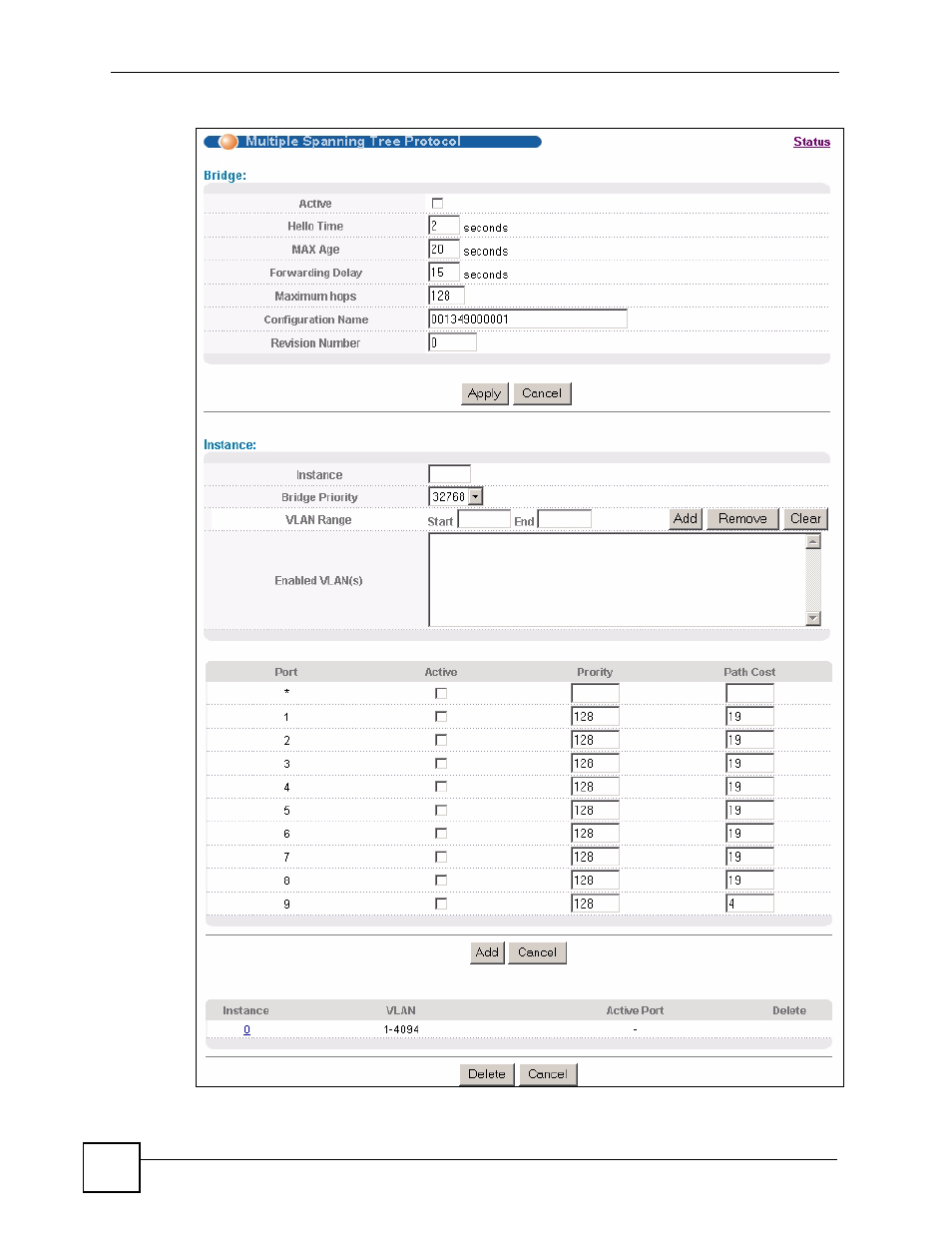The image size is (952, 1233).
Task: Click Priority field for all ports (*)
Action: click(x=595, y=693)
